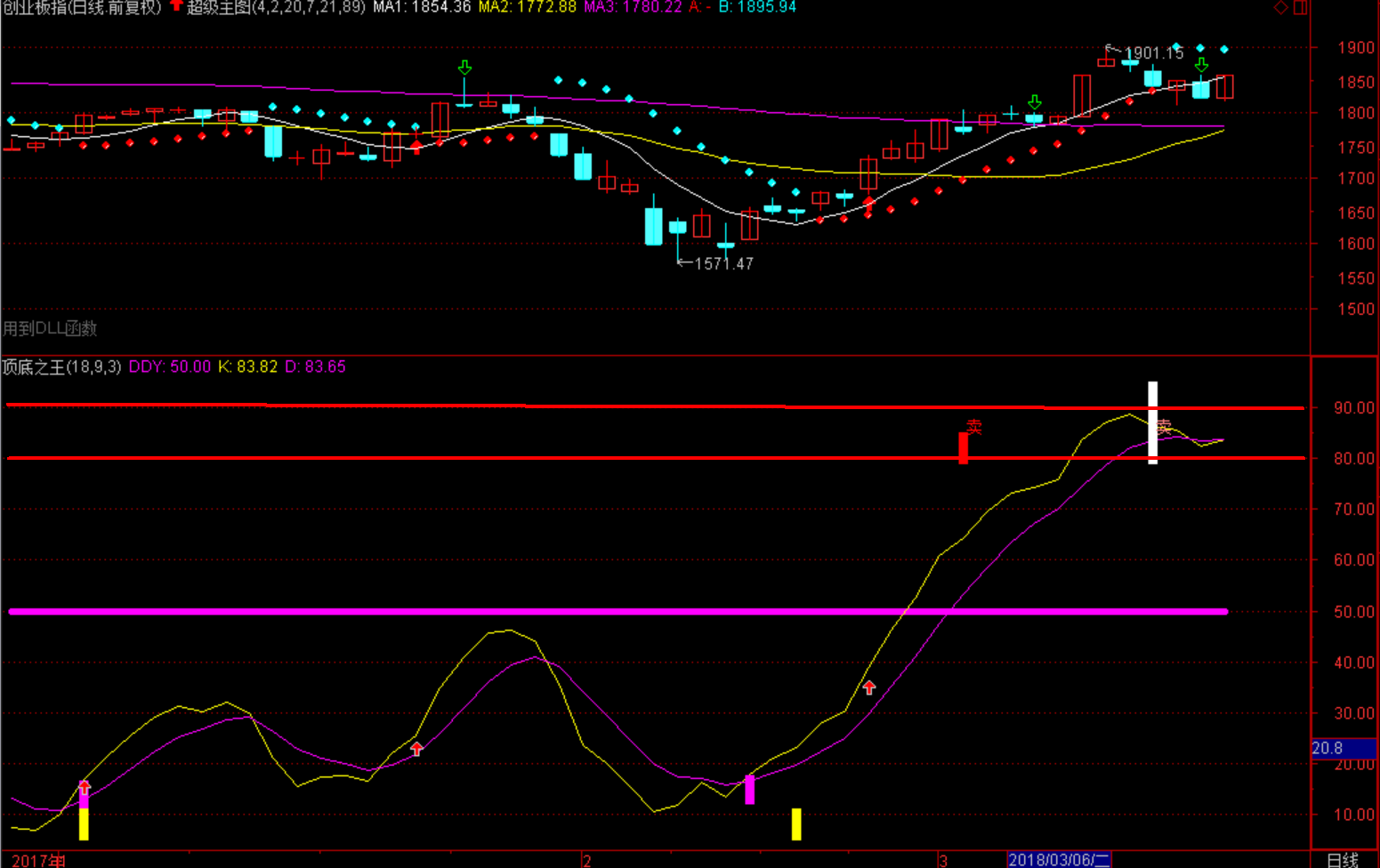Click the thick magenta 50.00 DDY line

click(x=618, y=611)
